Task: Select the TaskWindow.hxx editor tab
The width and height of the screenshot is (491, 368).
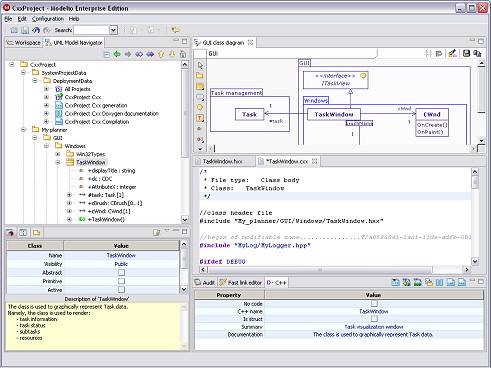Action: 222,161
